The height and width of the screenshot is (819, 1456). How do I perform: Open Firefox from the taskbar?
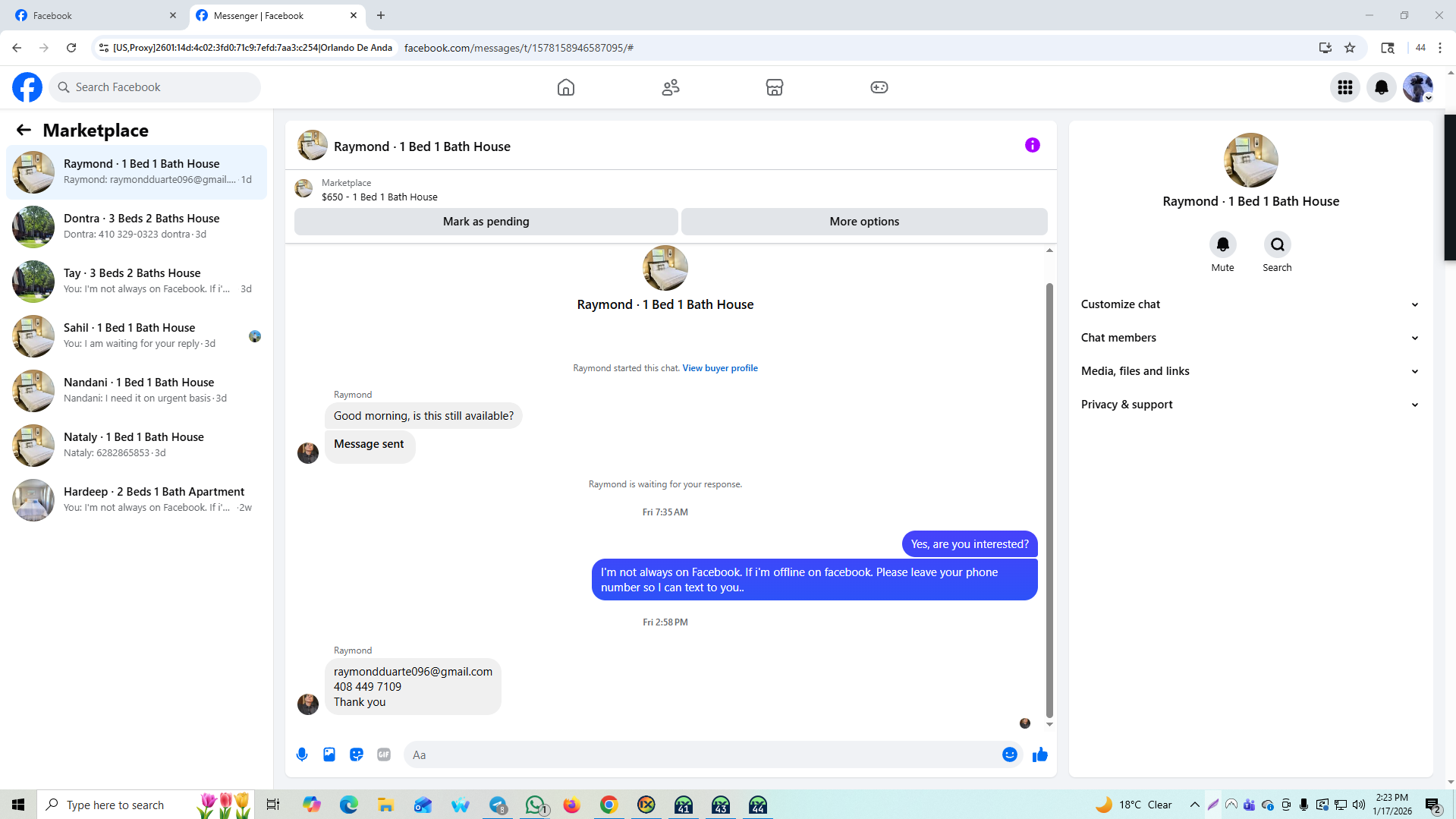pyautogui.click(x=571, y=805)
